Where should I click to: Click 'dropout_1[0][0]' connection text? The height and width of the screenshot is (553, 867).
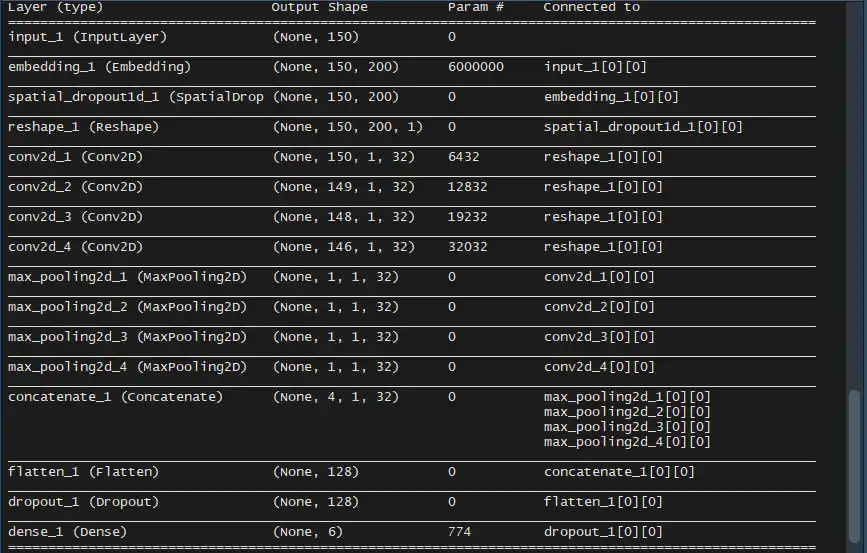point(603,531)
